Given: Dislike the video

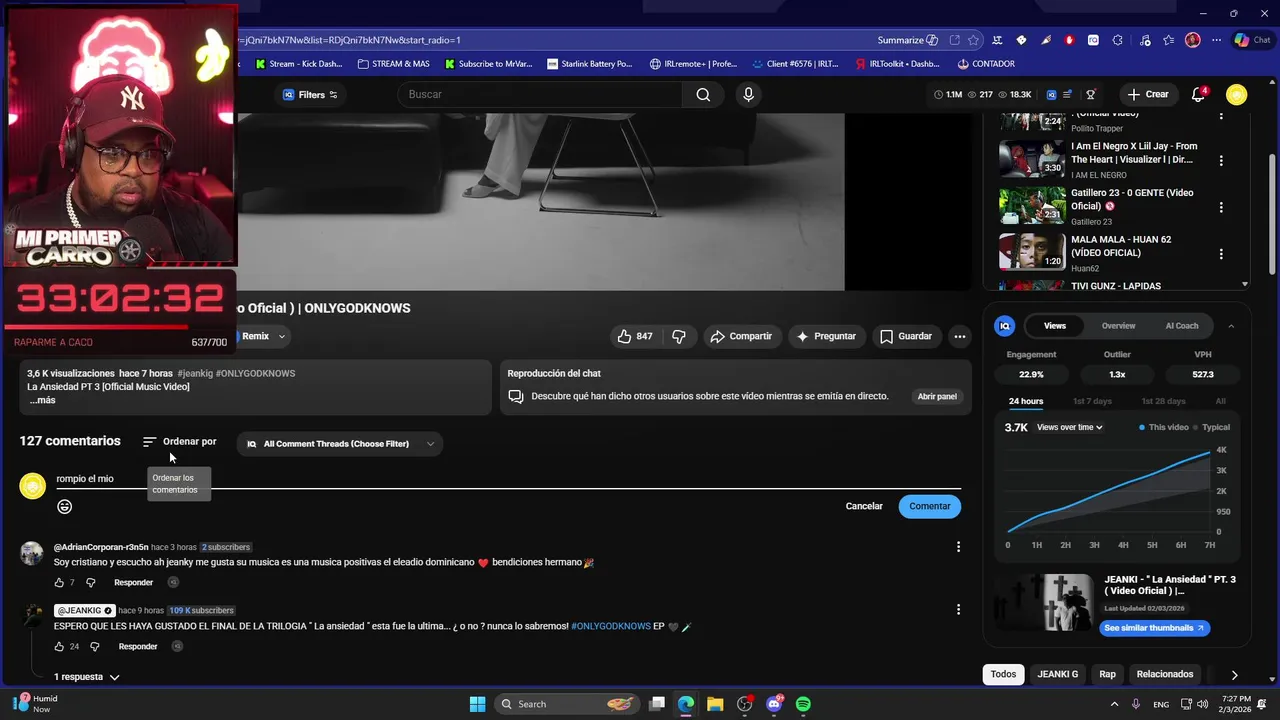Looking at the screenshot, I should [679, 336].
